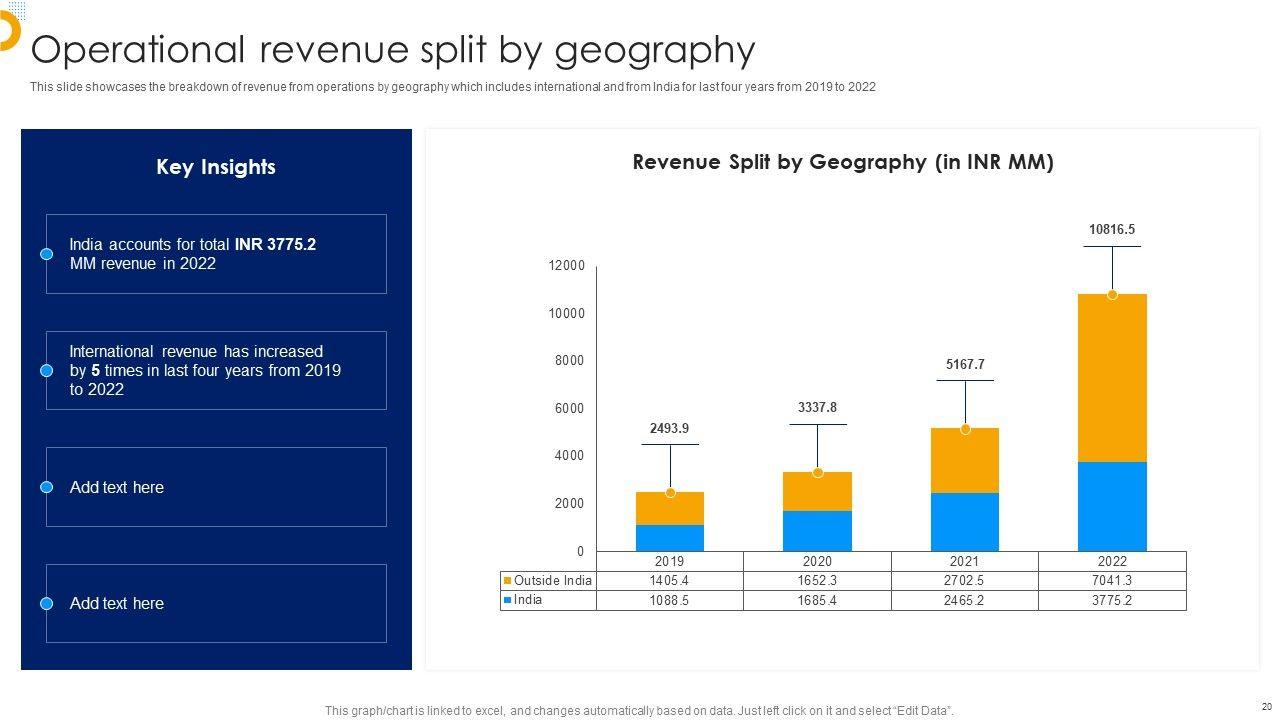Select the 10816.5 data label
Screen dimensions: 1280x720
(1112, 229)
